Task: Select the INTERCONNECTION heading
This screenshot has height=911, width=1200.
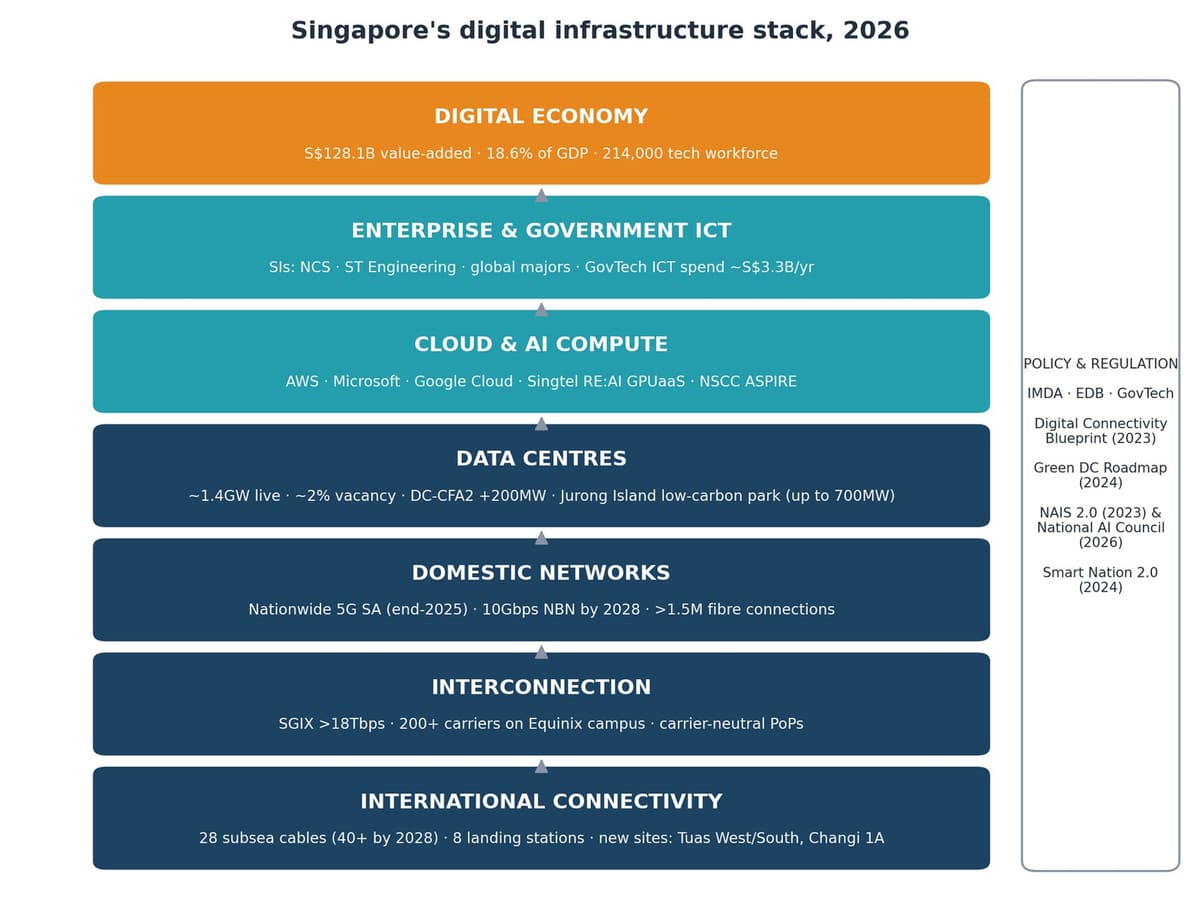Action: point(541,687)
